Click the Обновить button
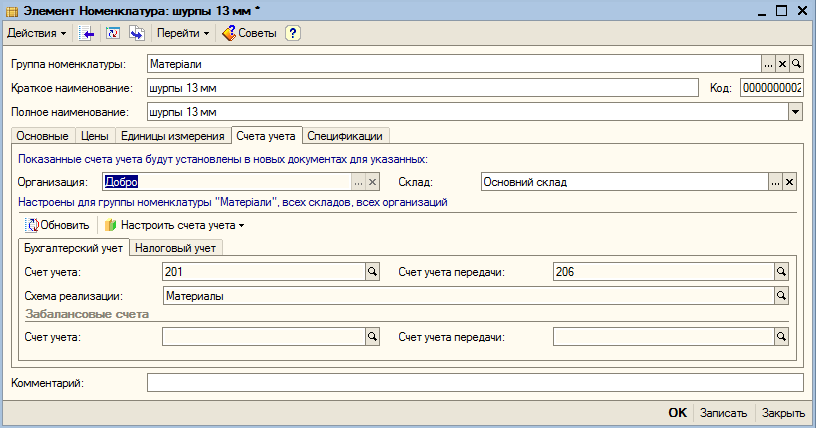Viewport: 816px width, 428px height. pos(58,225)
